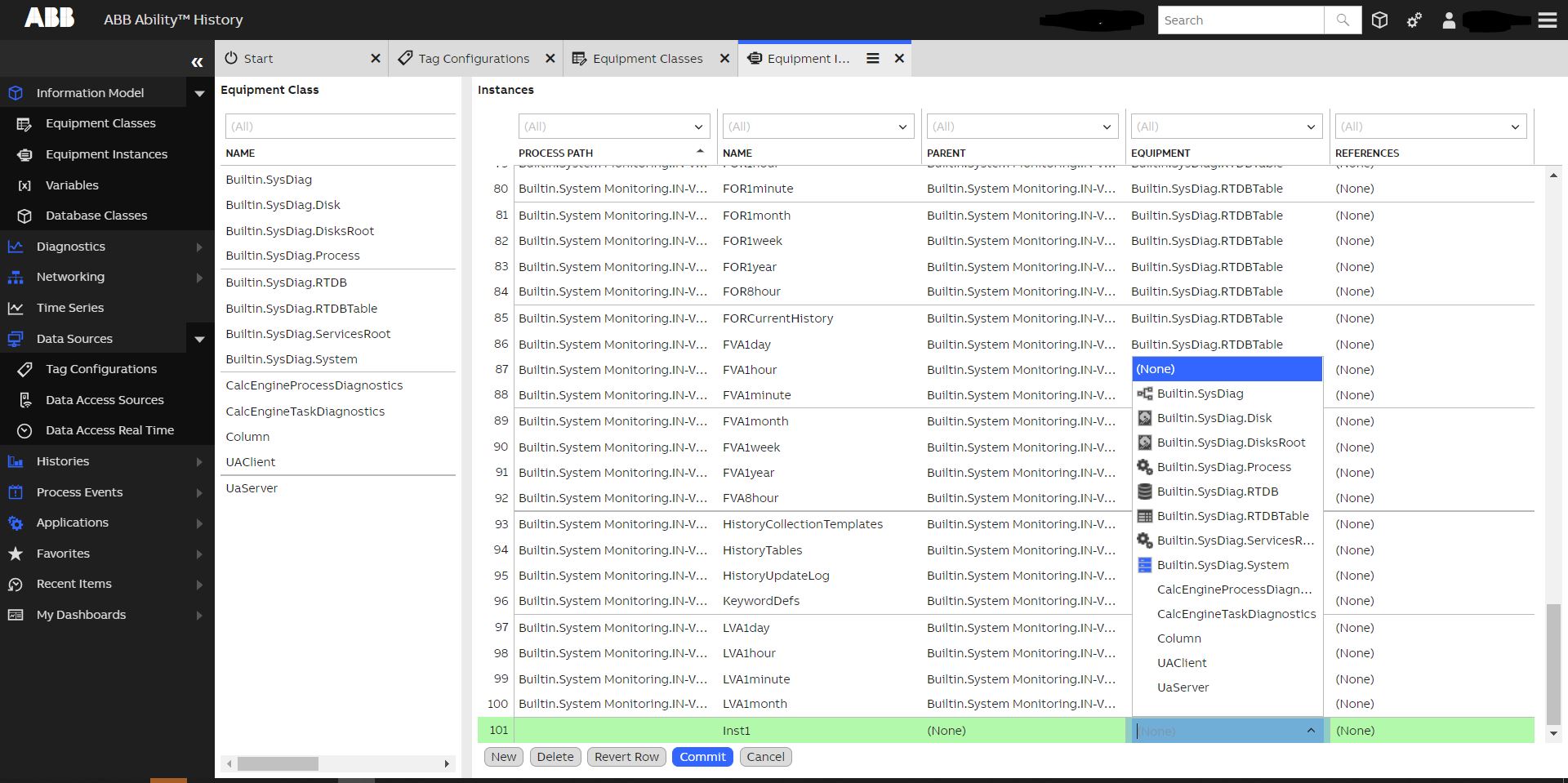Click the My Dashboards icon

point(16,615)
